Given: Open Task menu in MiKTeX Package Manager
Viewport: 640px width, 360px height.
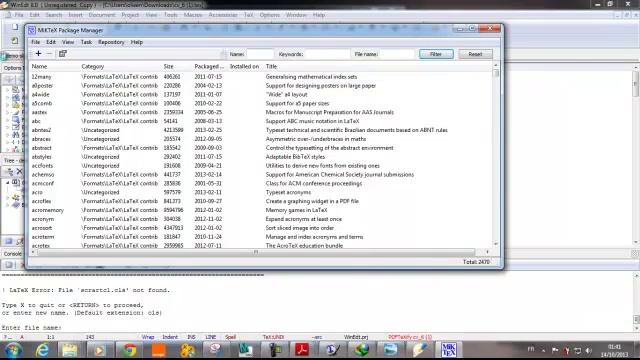Looking at the screenshot, I should click(x=86, y=42).
